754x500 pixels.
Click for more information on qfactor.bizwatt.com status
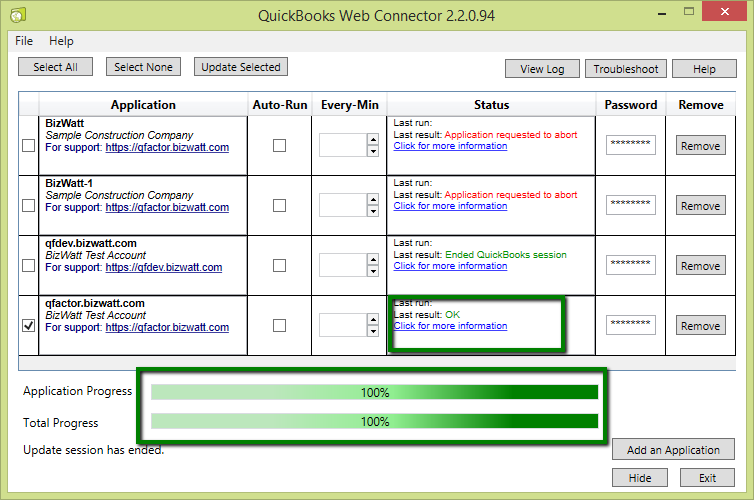point(450,326)
